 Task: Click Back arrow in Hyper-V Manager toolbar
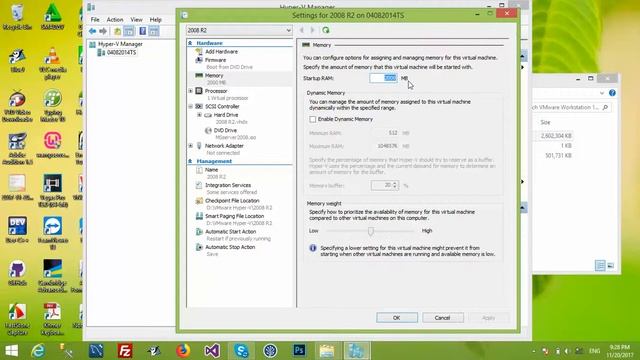pos(93,31)
